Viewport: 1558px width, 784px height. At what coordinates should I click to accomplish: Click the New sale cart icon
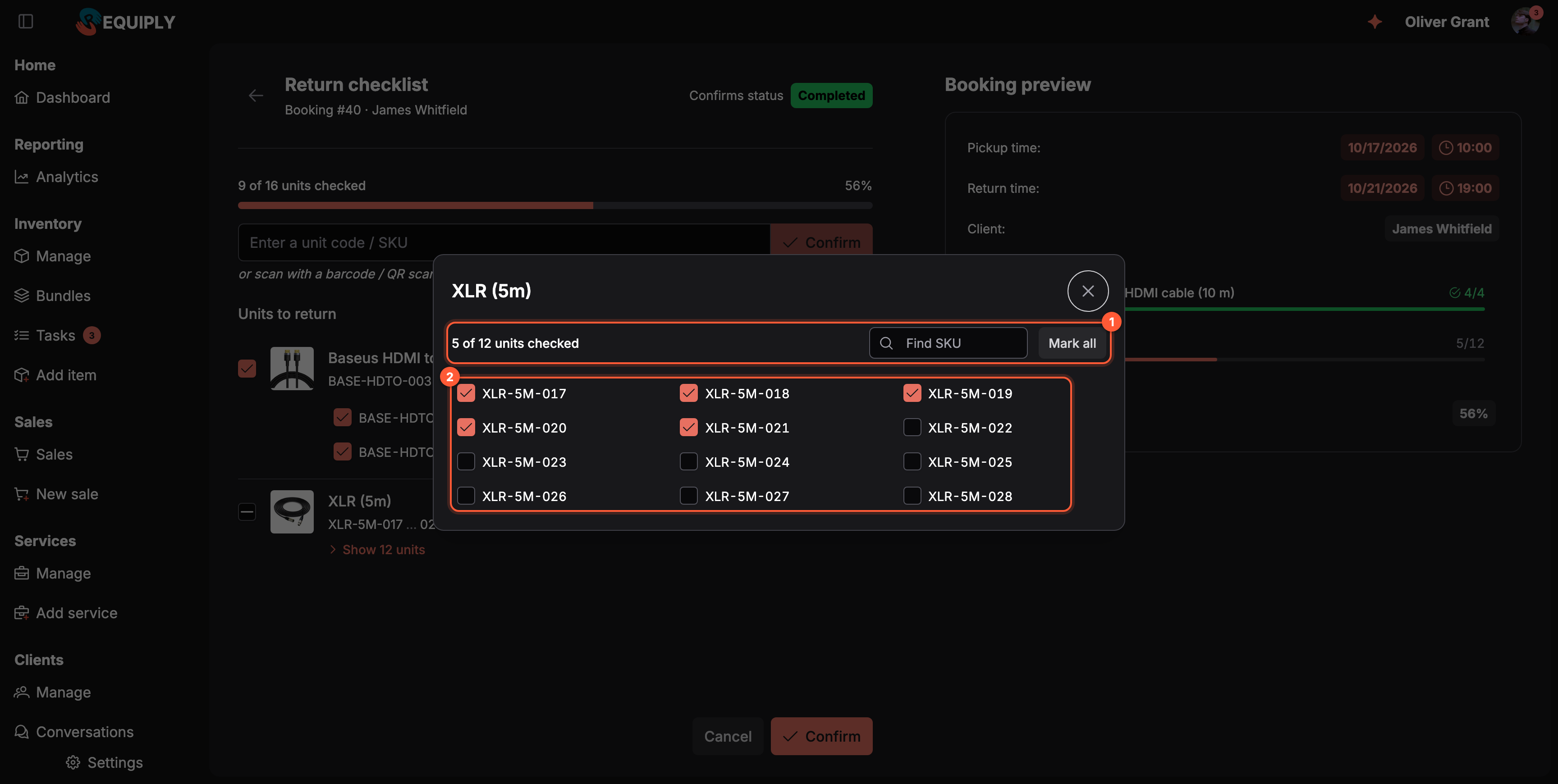click(x=22, y=494)
